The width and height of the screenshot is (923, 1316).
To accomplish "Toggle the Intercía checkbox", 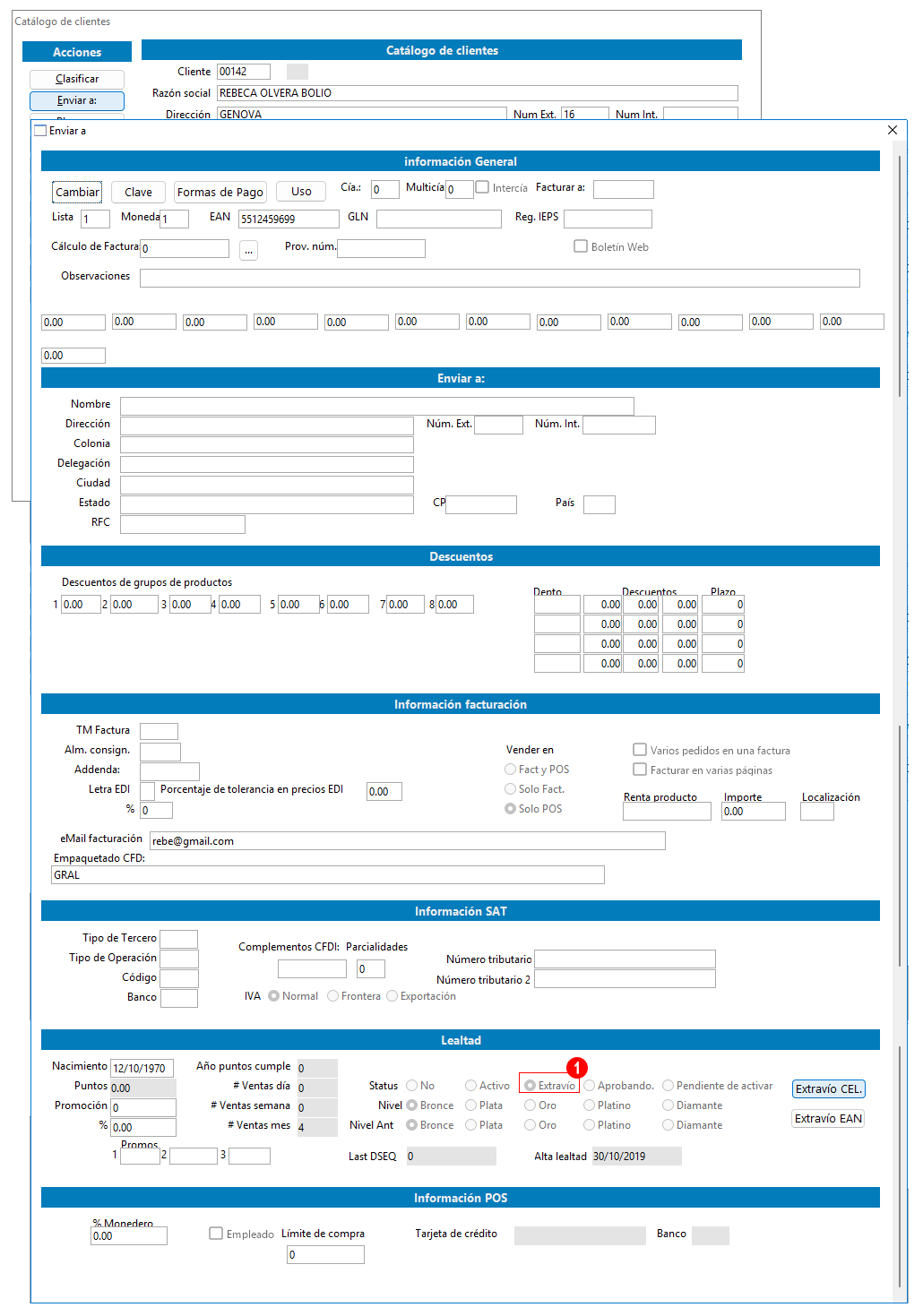I will click(482, 187).
